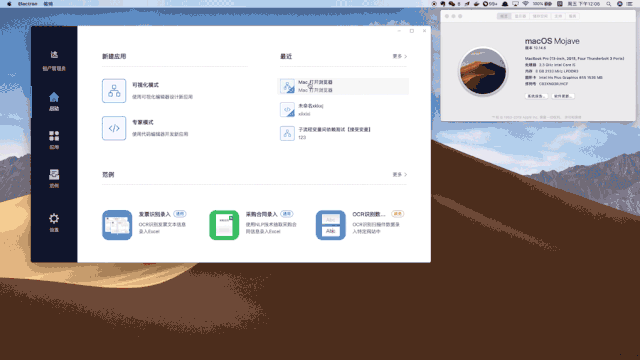The image size is (640, 360).
Task: Open the OCR recognition example icon
Action: coord(331,225)
